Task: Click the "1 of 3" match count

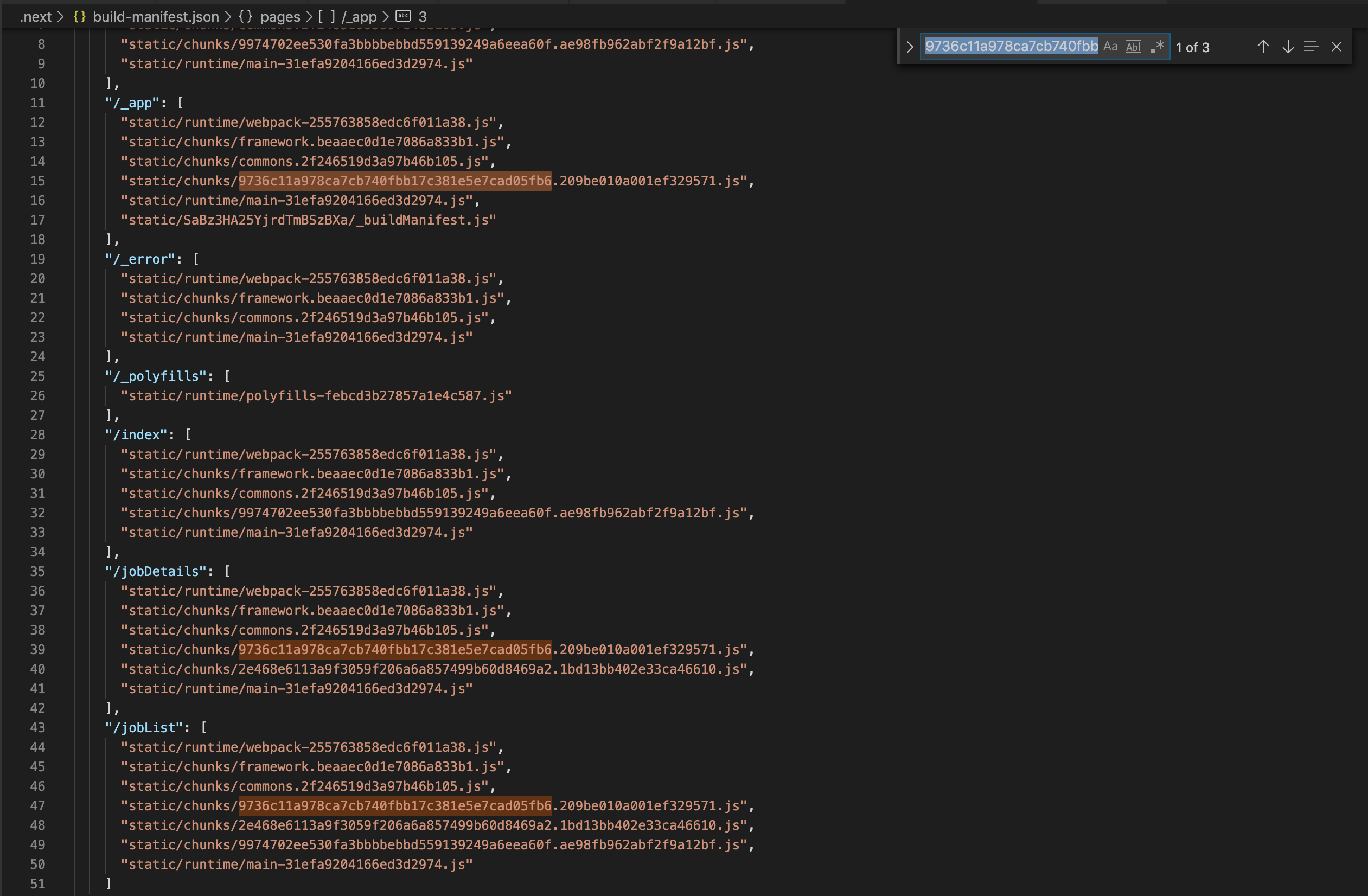Action: coord(1192,47)
